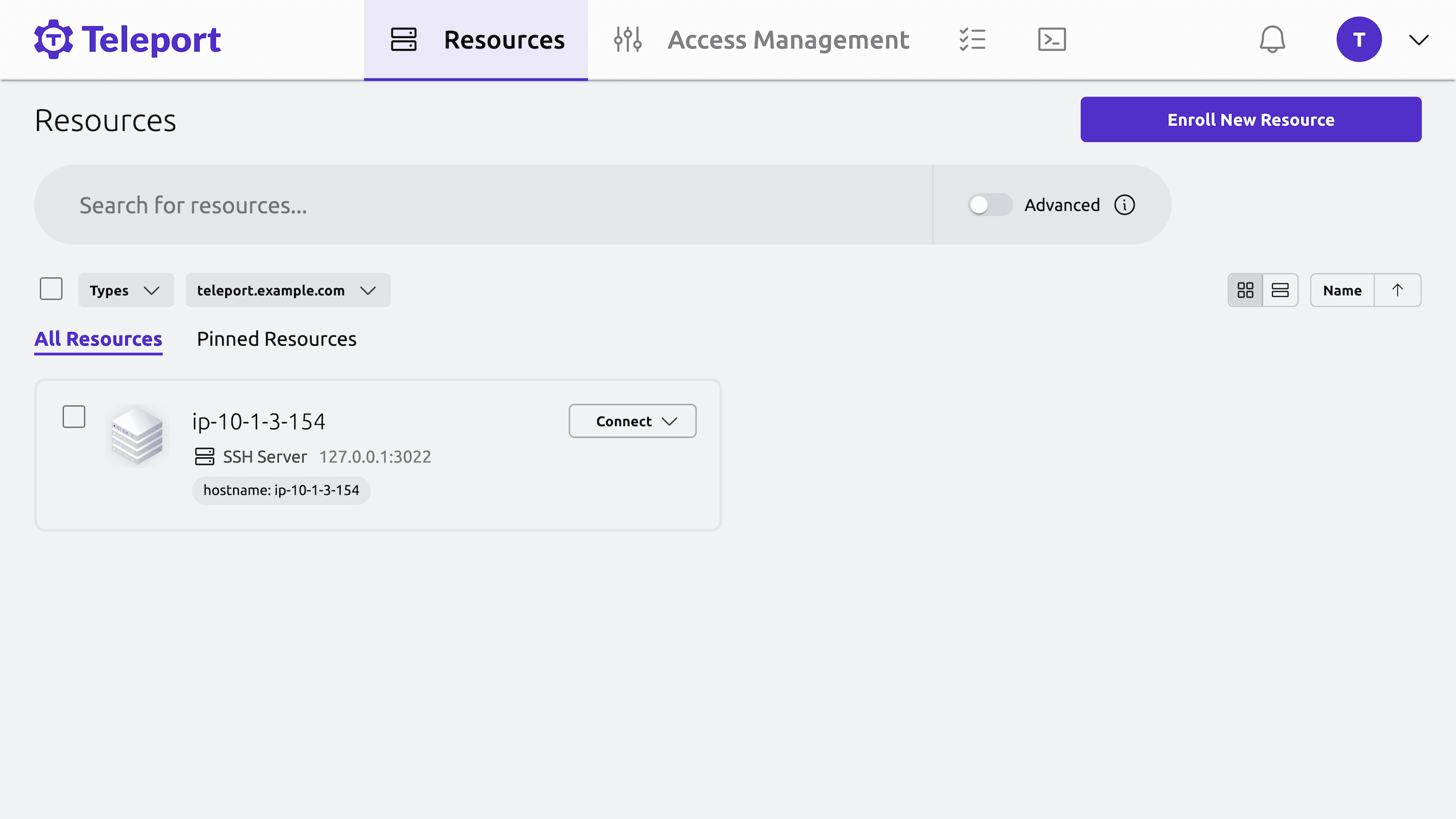Click the Teleport gear logo icon
1456x819 pixels.
[52, 39]
